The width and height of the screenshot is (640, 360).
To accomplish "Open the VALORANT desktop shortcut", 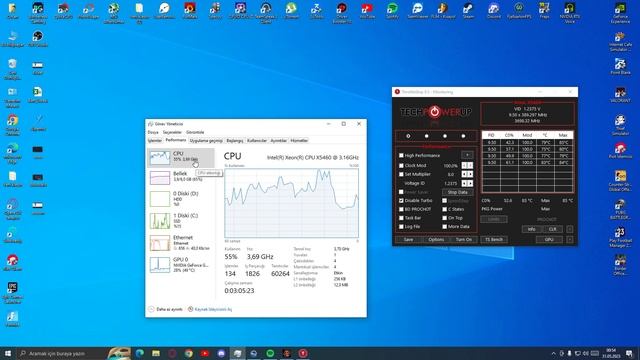I will pyautogui.click(x=620, y=95).
